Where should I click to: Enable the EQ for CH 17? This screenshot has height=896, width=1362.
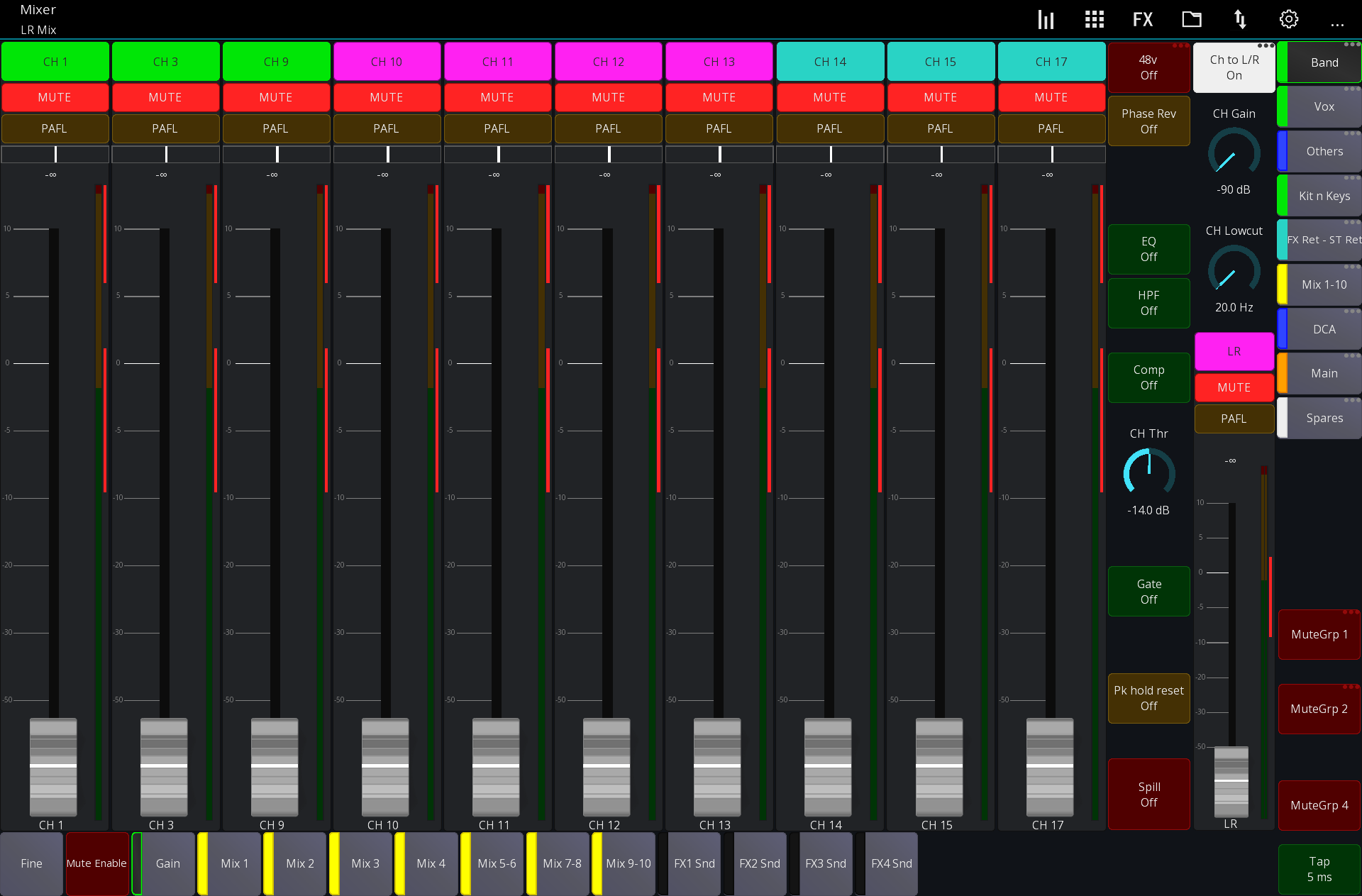point(1148,249)
